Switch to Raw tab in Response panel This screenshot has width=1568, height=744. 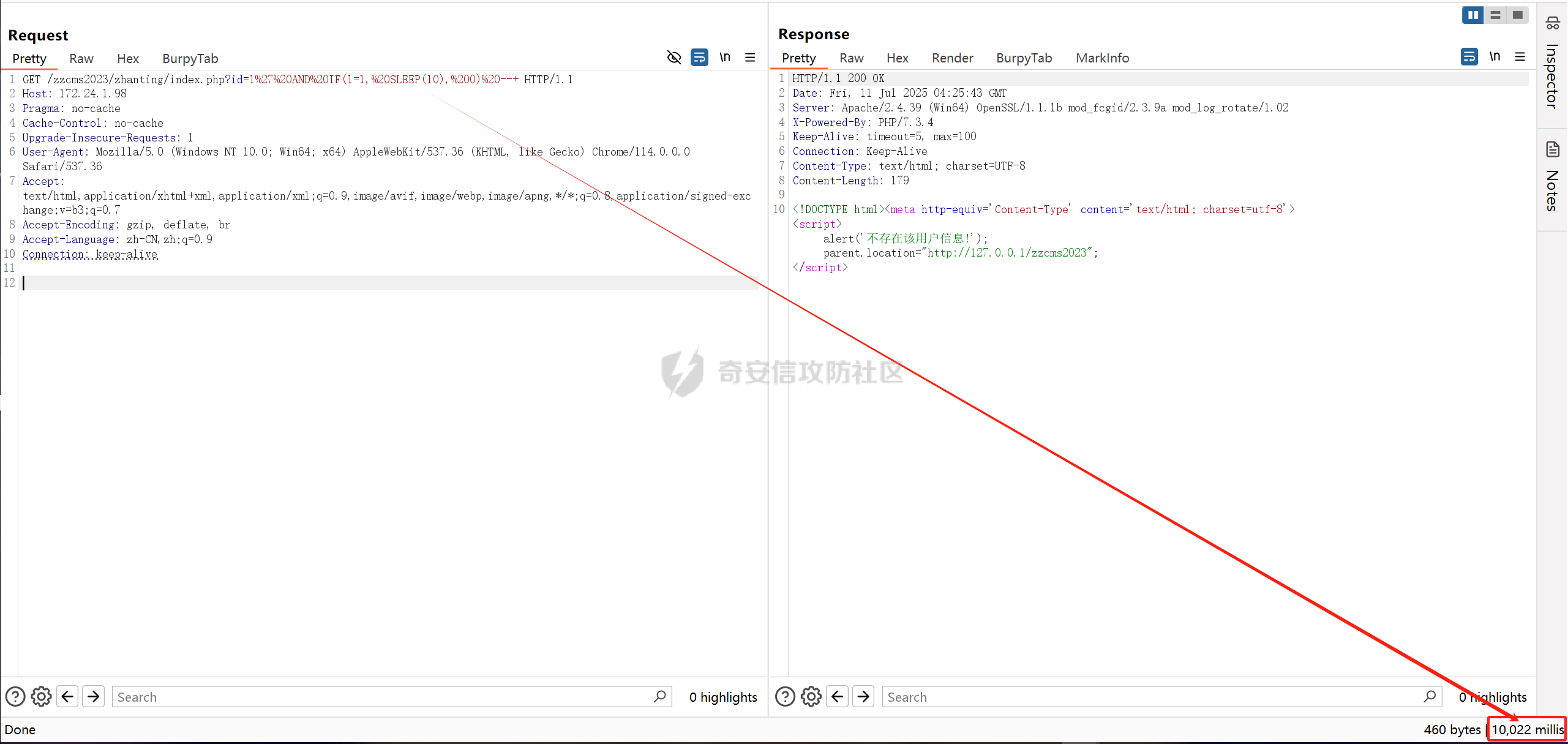pyautogui.click(x=852, y=58)
